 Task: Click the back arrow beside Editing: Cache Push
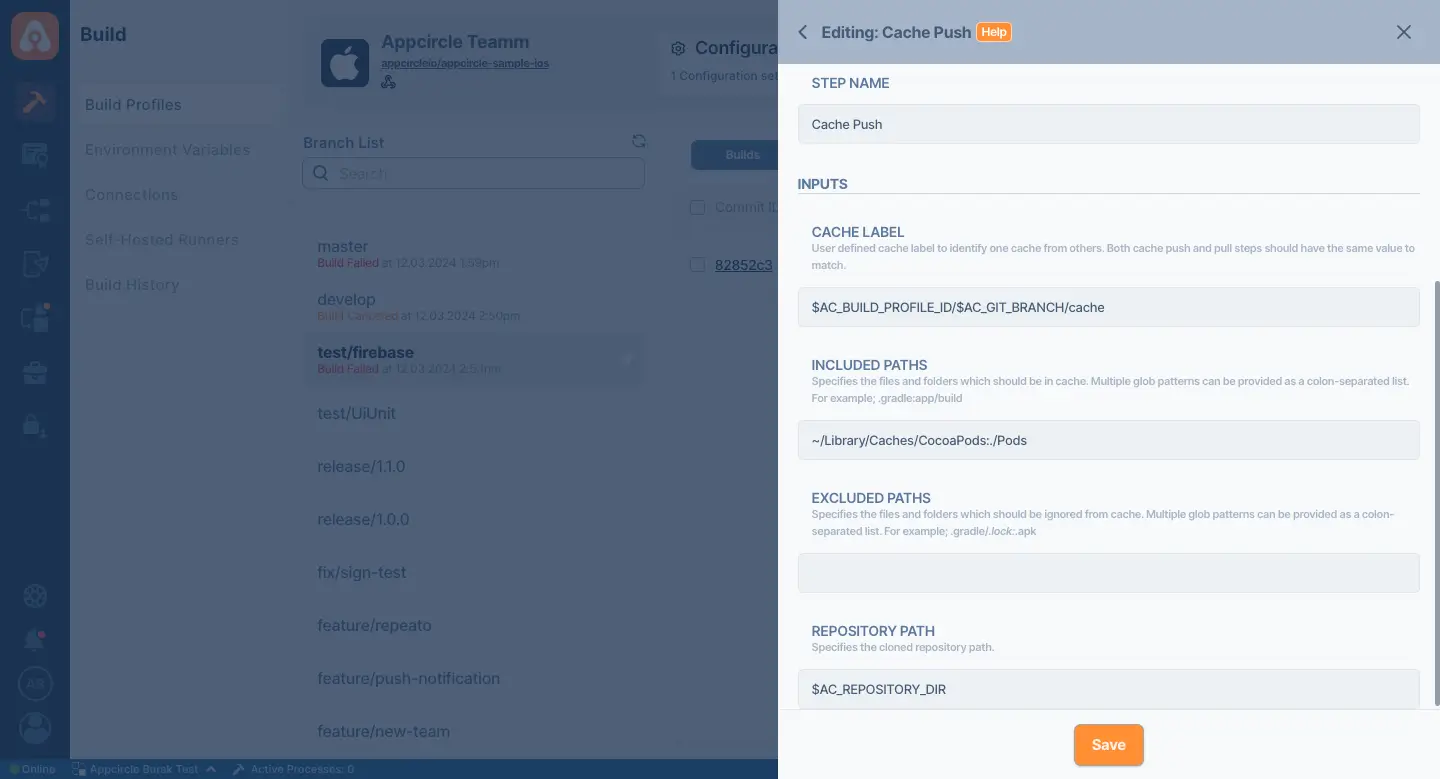pyautogui.click(x=802, y=32)
